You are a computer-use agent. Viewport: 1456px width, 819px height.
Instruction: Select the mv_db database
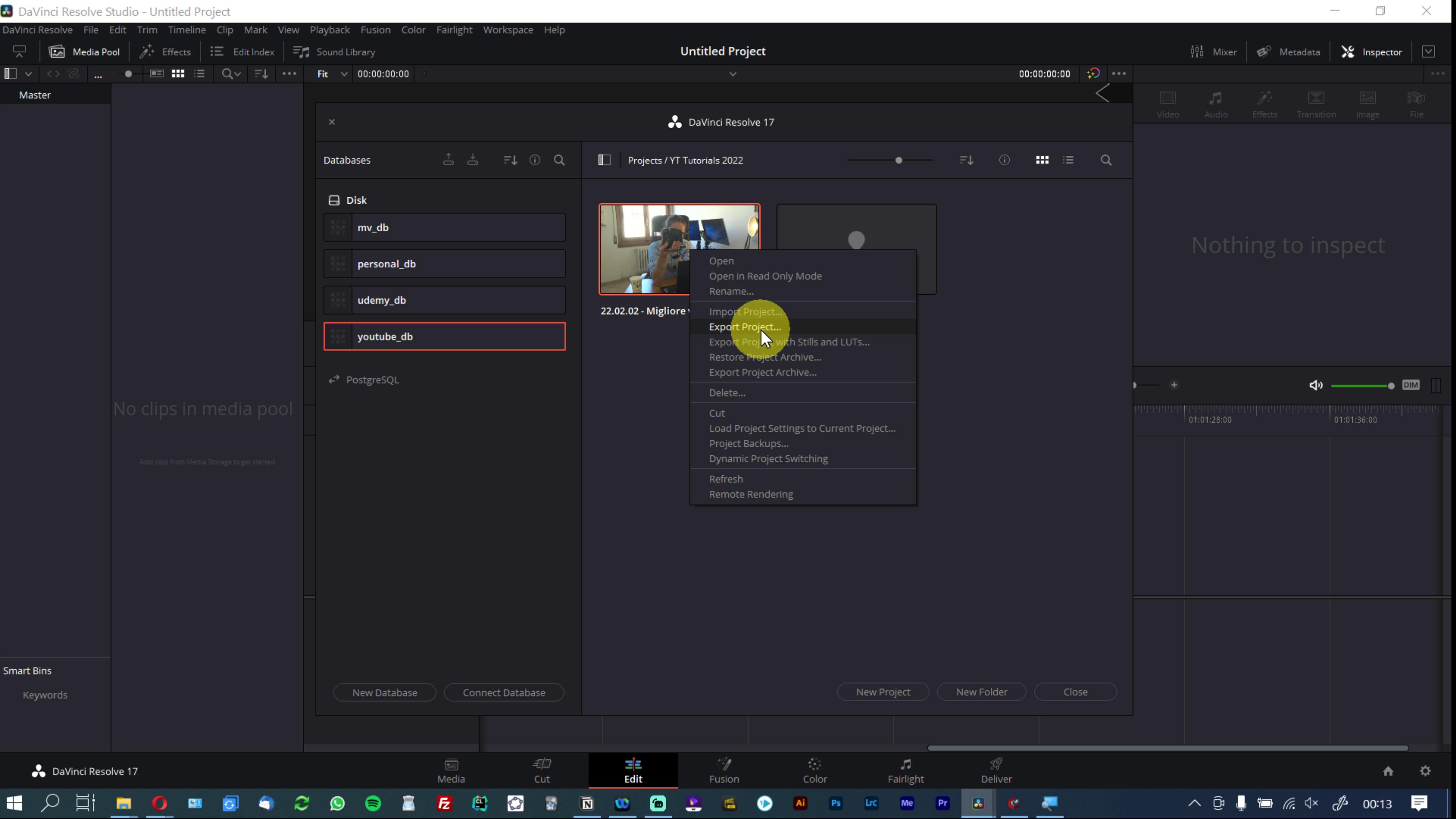click(x=444, y=227)
